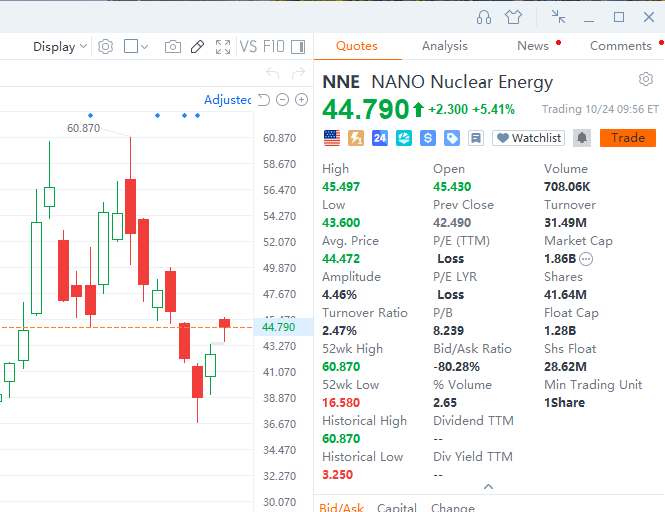The width and height of the screenshot is (665, 512).
Task: Collapse the quote details chevron
Action: 489,487
